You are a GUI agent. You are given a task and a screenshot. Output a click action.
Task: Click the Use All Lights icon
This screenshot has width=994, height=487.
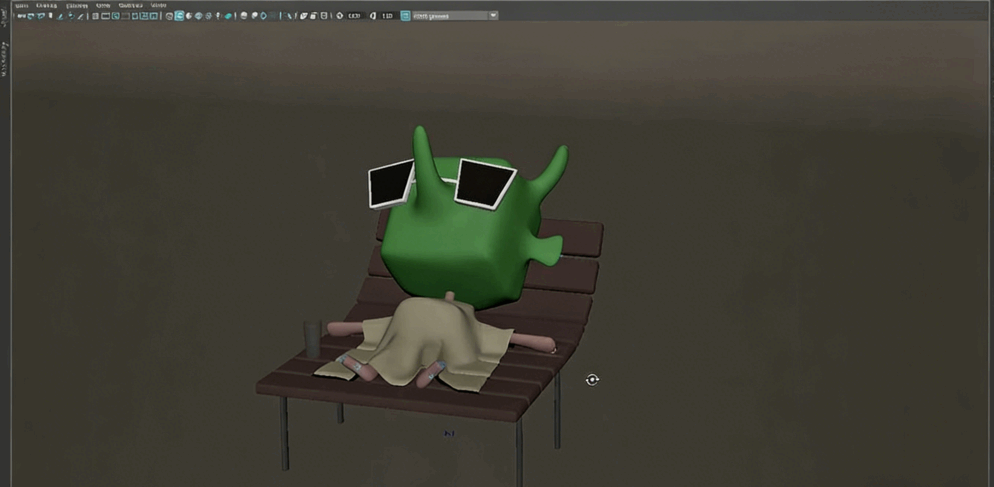(218, 16)
